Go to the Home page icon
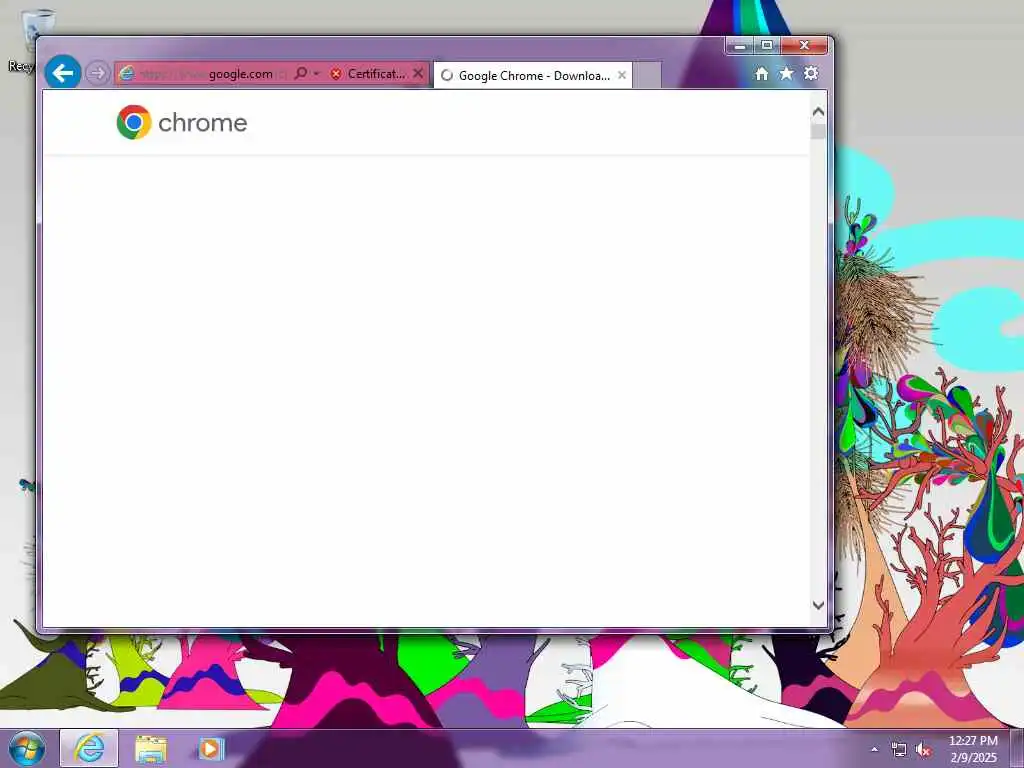The width and height of the screenshot is (1024, 768). click(761, 73)
